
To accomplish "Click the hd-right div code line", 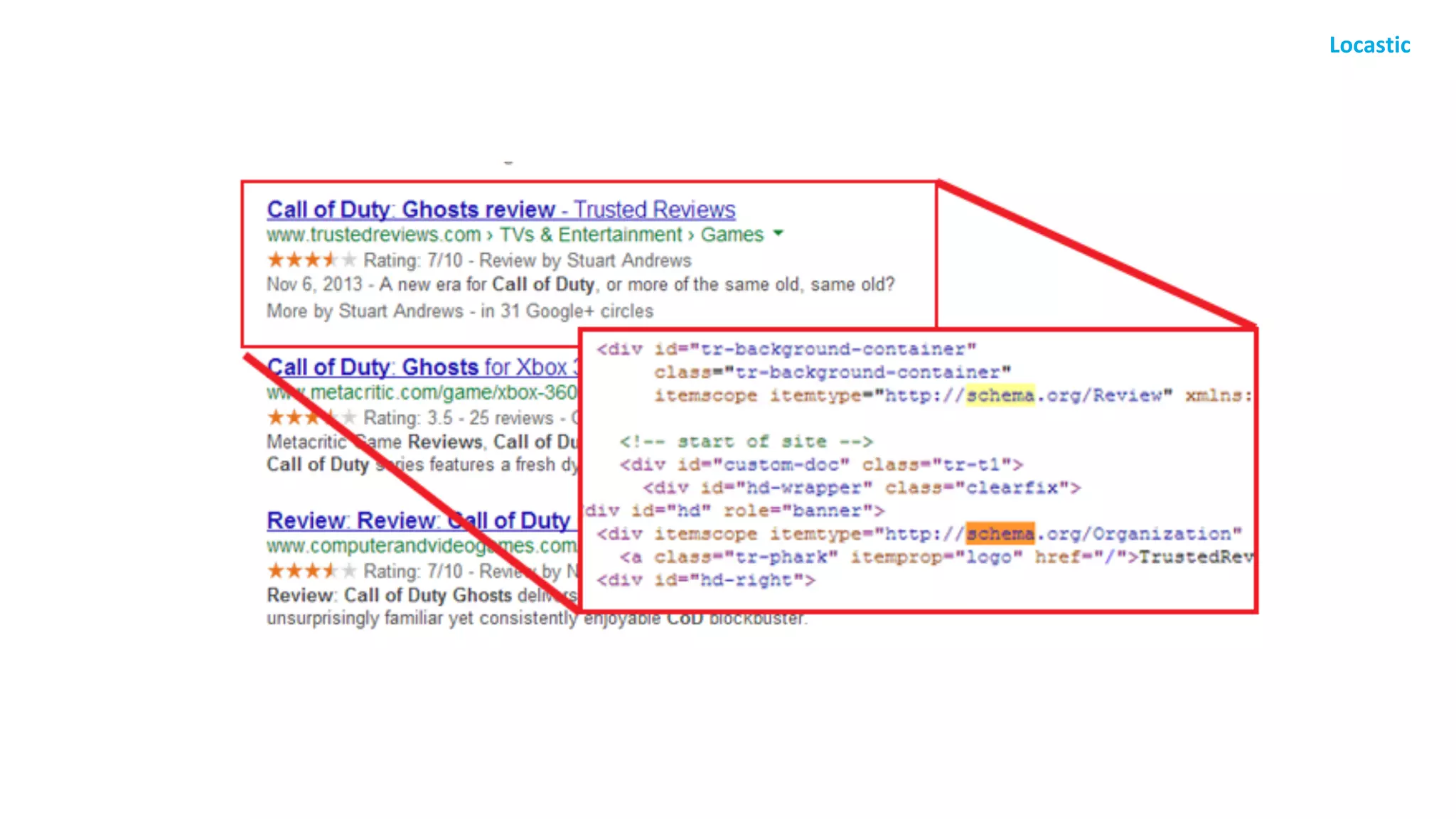I will pos(705,580).
